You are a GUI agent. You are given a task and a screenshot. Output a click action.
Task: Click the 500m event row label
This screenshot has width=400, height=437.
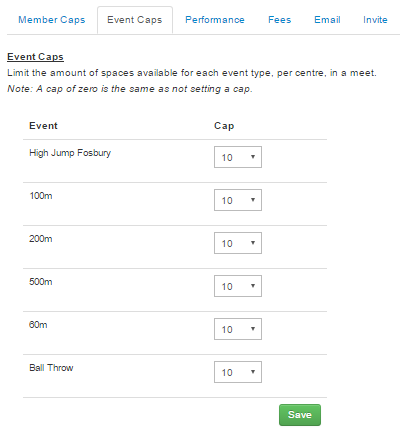point(41,282)
